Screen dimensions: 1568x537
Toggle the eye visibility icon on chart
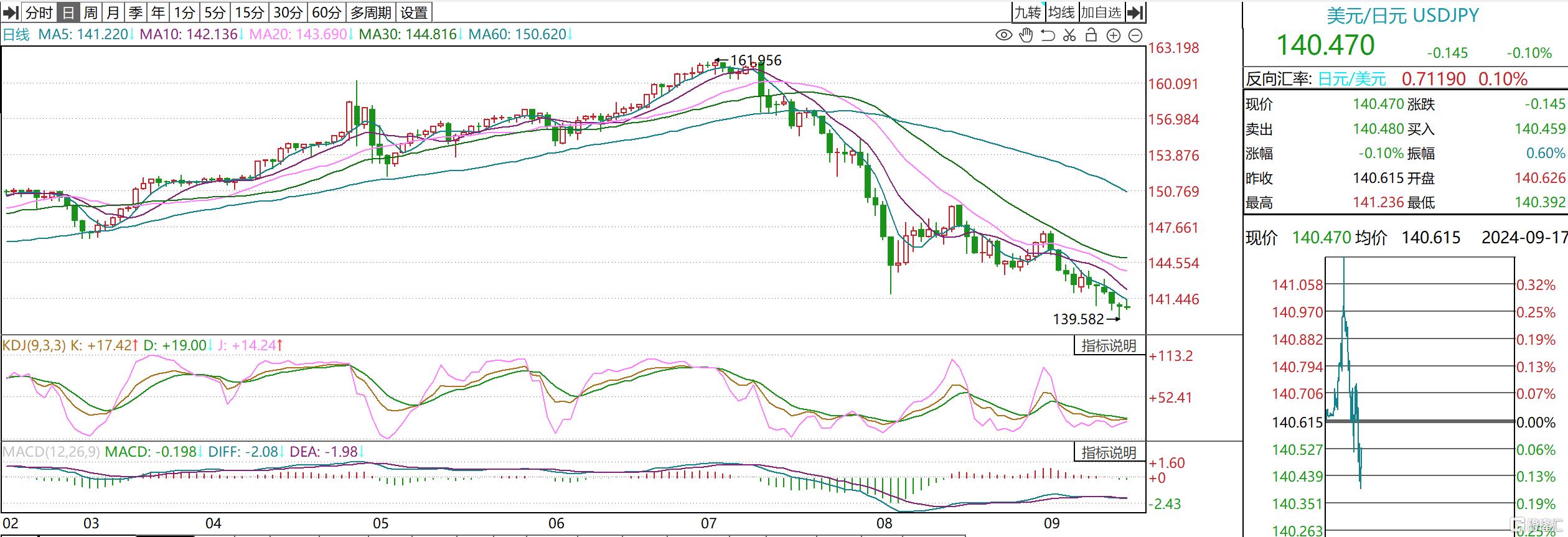1003,35
